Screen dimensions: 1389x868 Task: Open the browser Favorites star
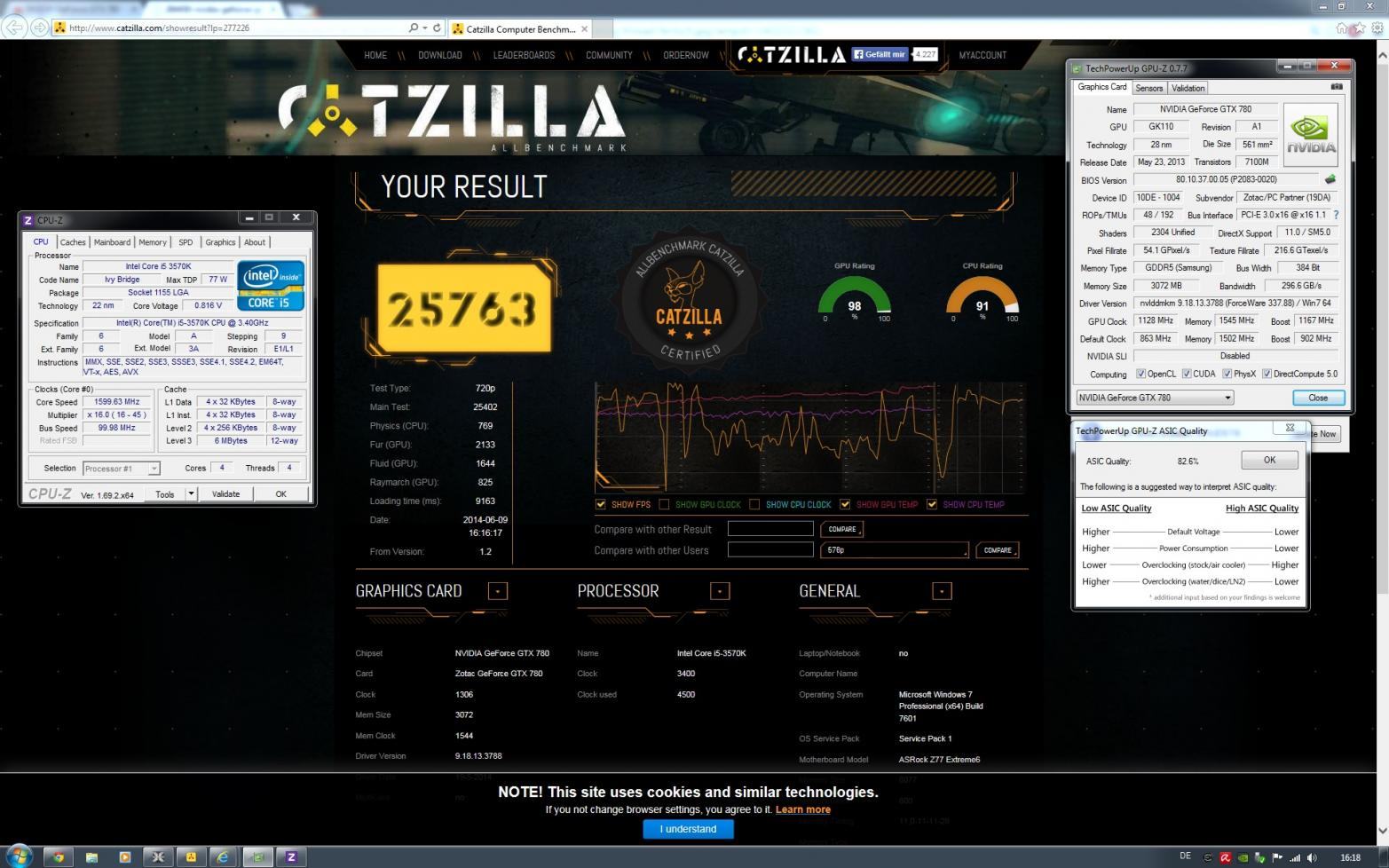[1359, 28]
